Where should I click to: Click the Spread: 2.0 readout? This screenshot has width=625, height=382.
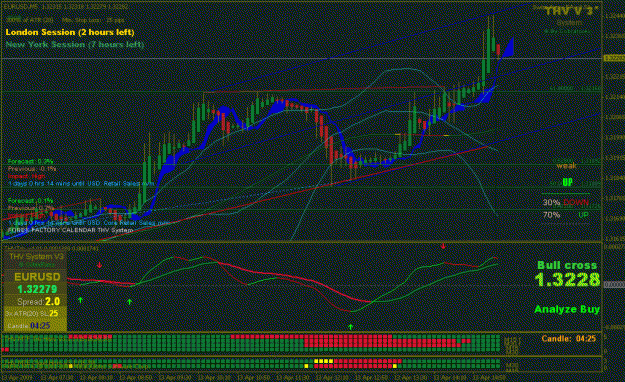(x=39, y=301)
